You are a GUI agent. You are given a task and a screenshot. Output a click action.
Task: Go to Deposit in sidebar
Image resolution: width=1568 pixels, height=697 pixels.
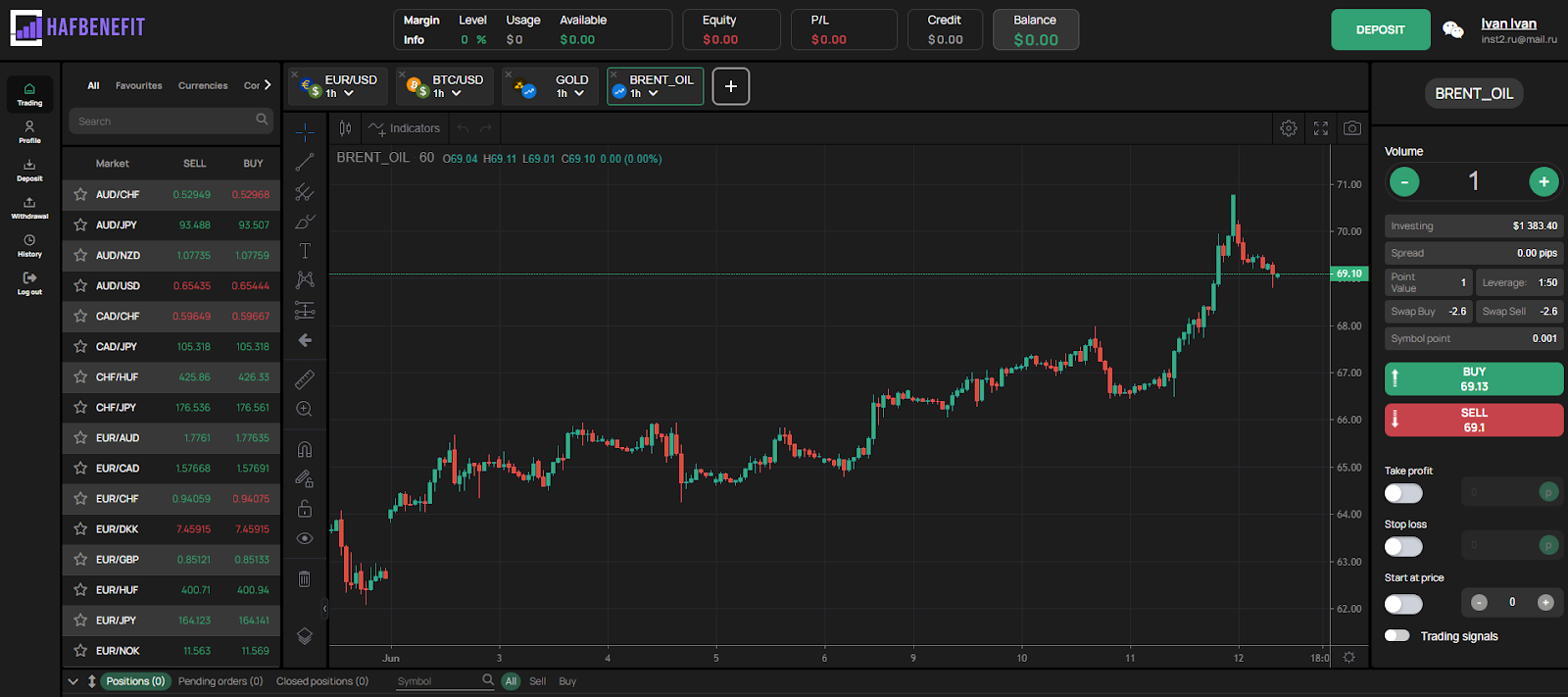point(29,171)
